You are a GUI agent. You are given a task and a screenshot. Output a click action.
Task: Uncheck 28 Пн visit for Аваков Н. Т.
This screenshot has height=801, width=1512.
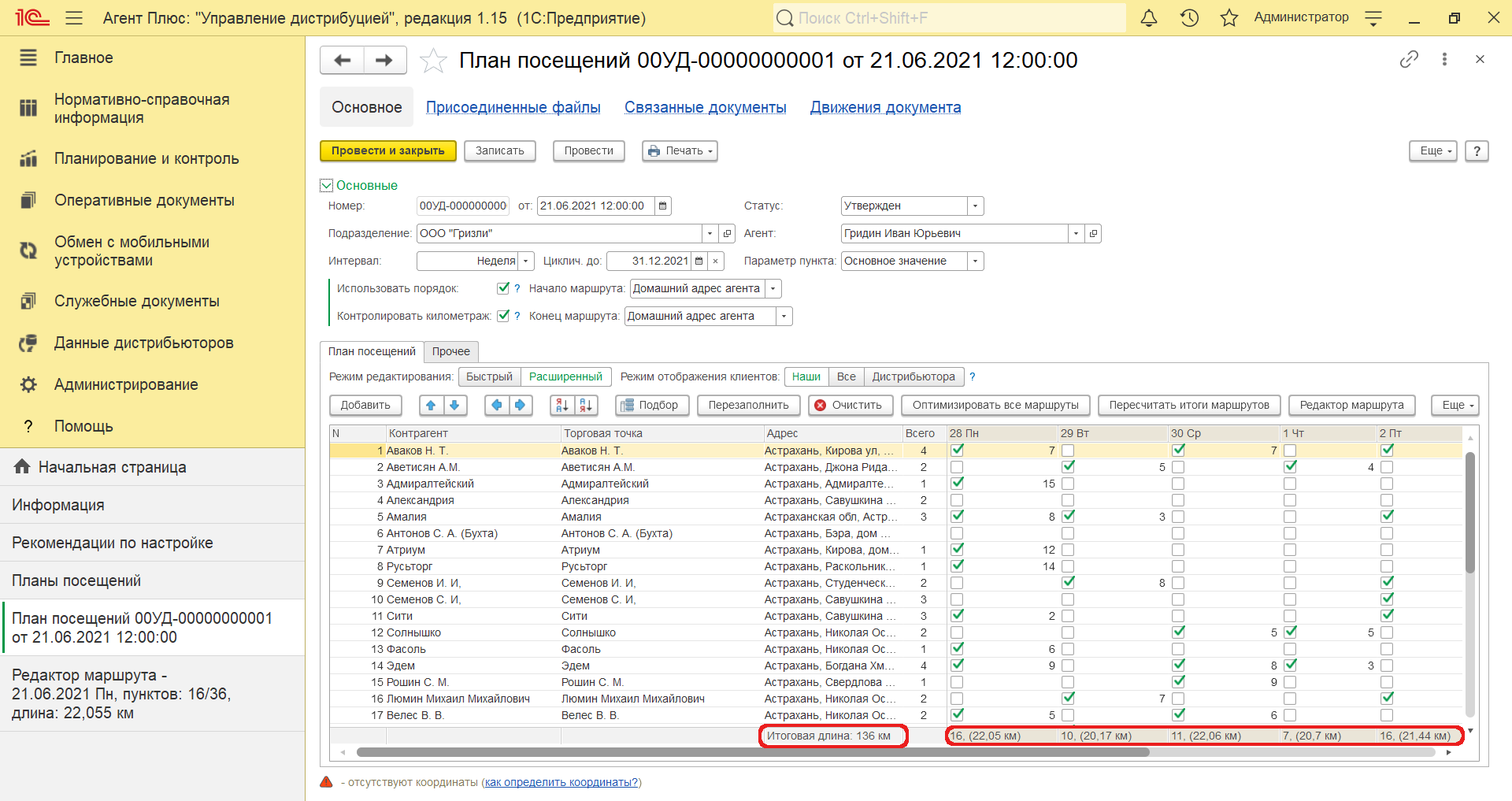(x=958, y=451)
